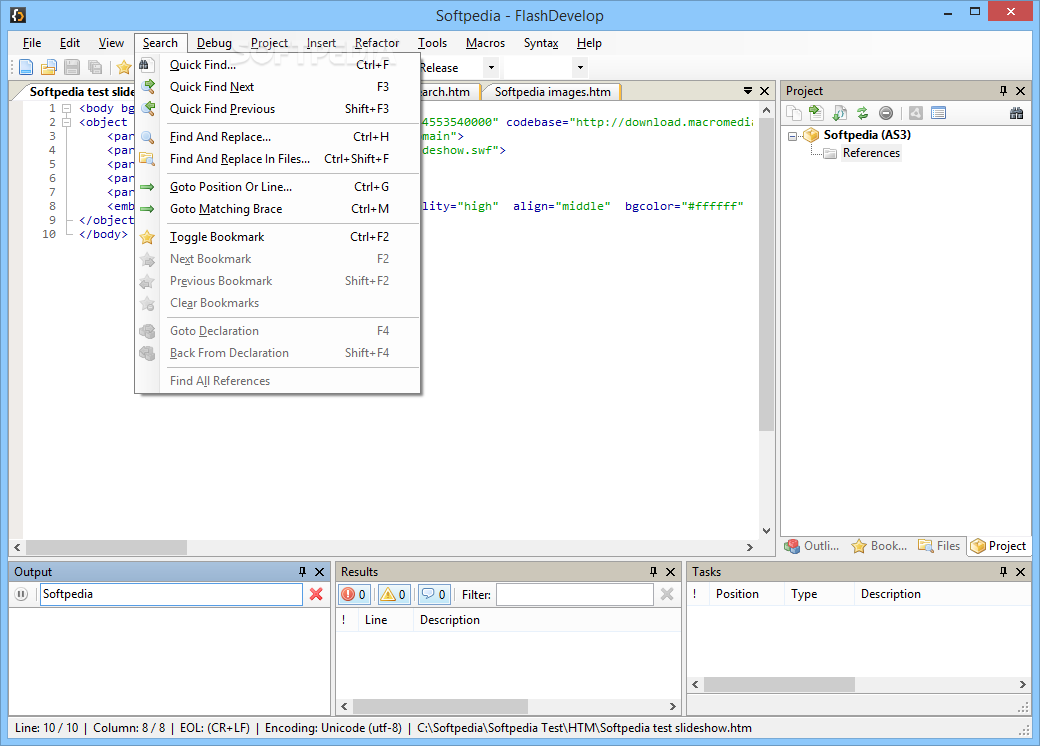This screenshot has height=746, width=1040.
Task: Click the save all toolbar icon
Action: (x=96, y=67)
